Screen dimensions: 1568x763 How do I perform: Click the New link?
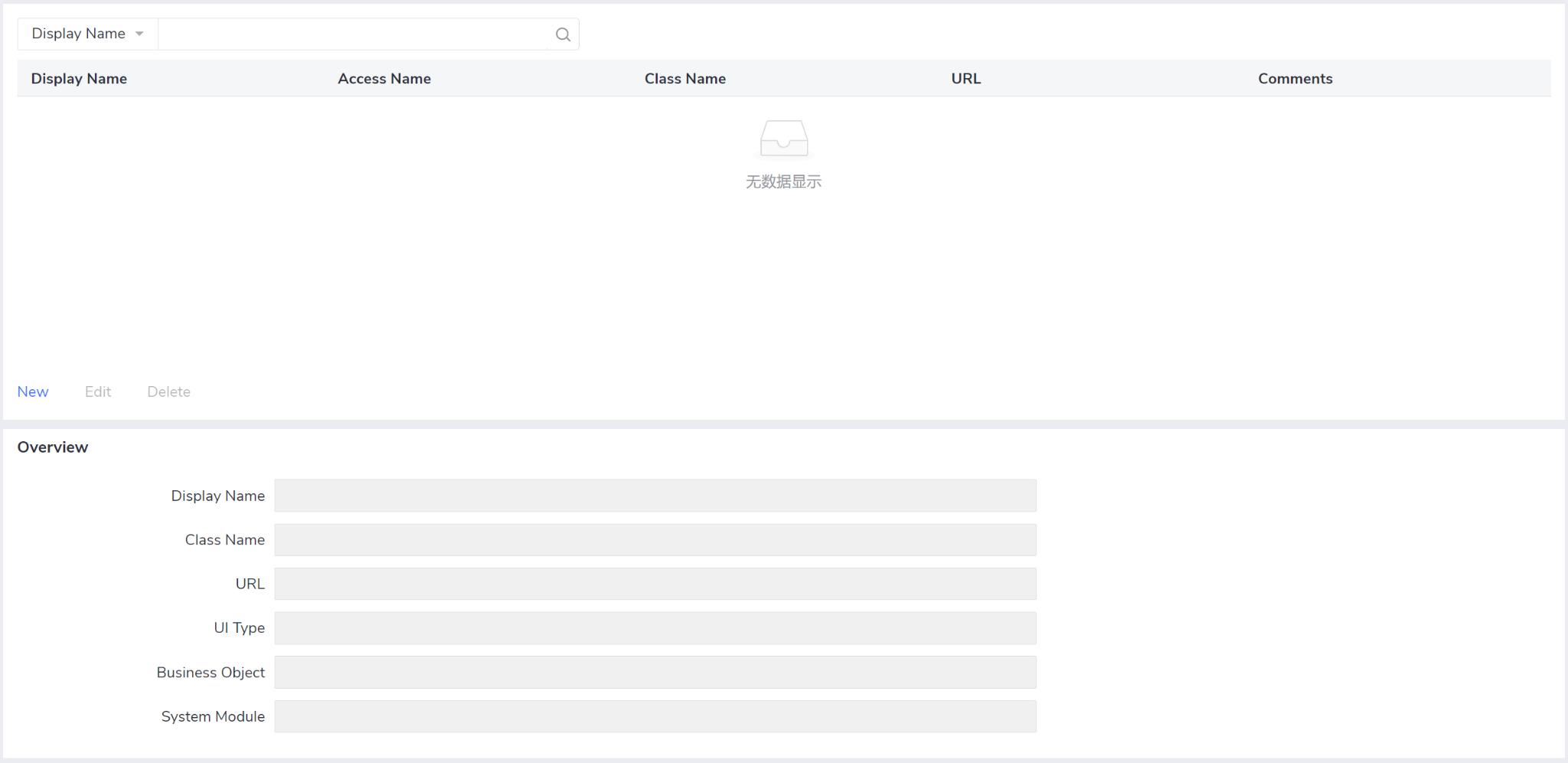pos(33,391)
